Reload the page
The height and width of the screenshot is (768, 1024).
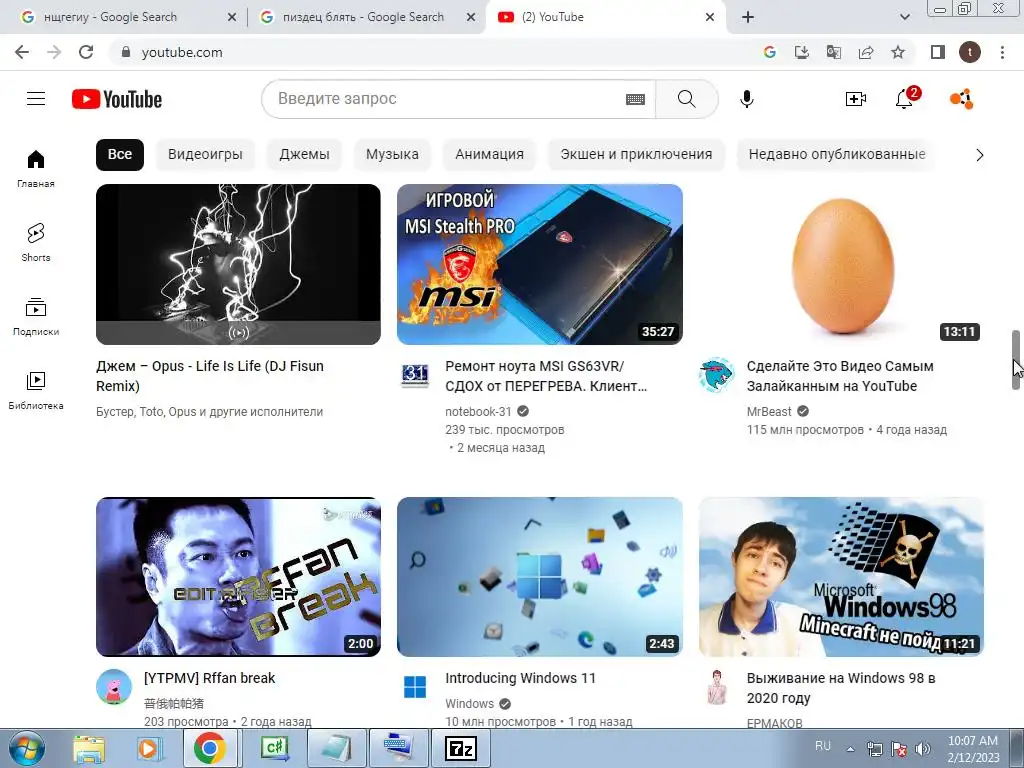pos(86,52)
